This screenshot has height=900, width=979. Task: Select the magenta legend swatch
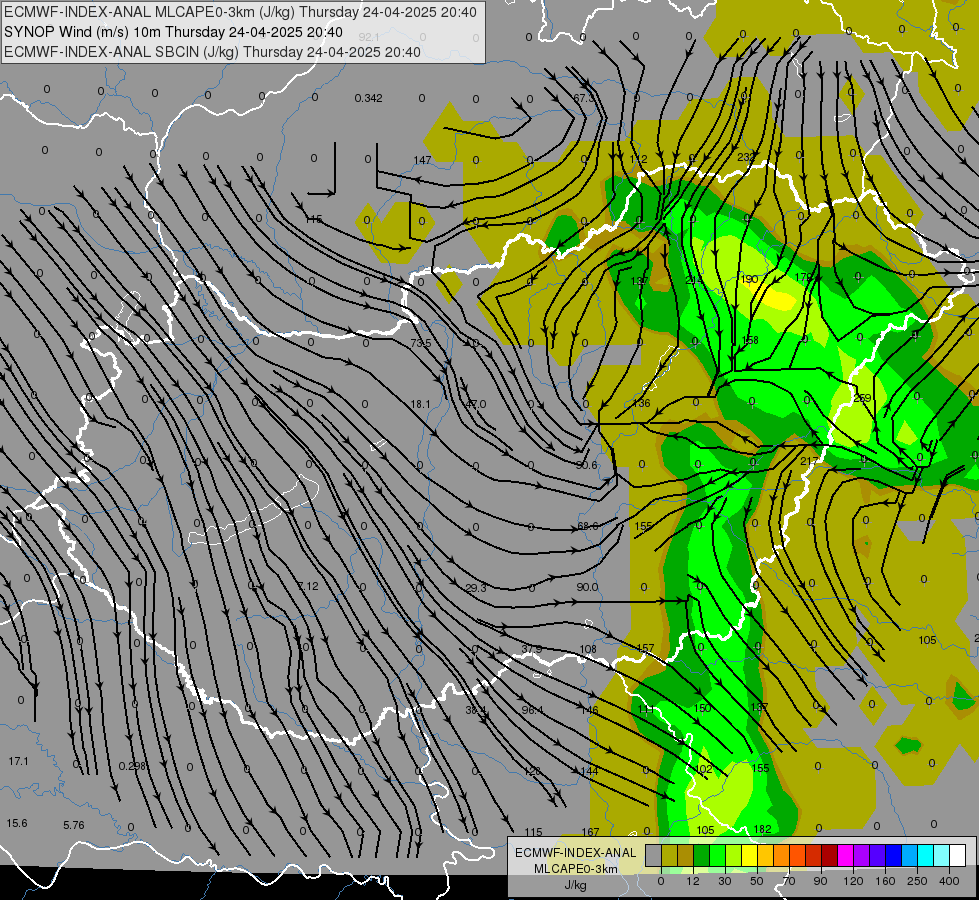coord(845,856)
